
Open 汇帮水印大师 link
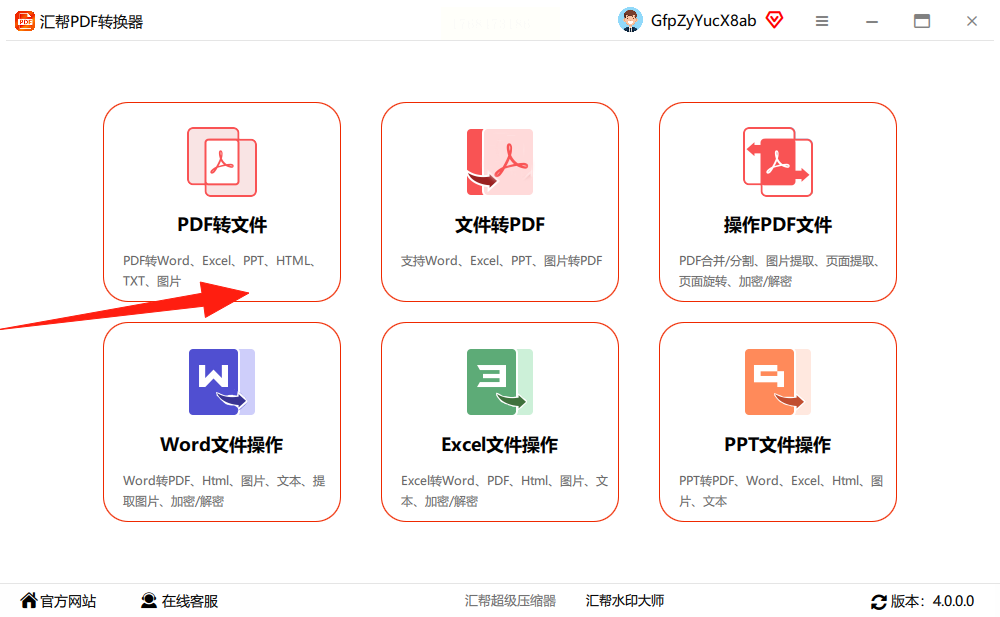(x=625, y=600)
